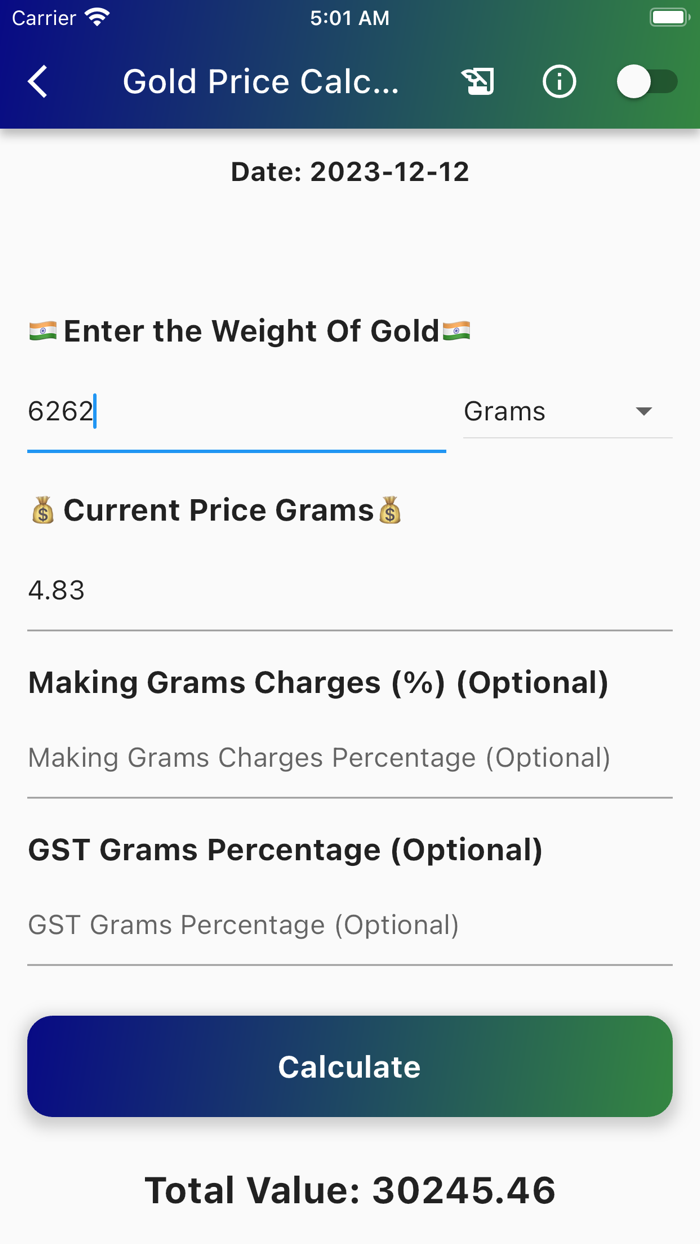Screen dimensions: 700x1244
Task: Click the Total Value result text
Action: [349, 1190]
